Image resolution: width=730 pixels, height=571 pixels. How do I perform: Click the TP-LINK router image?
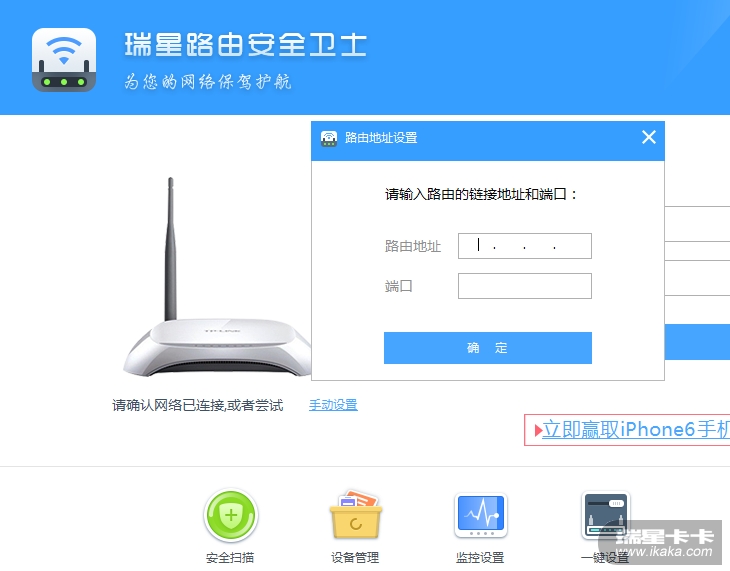coord(217,277)
